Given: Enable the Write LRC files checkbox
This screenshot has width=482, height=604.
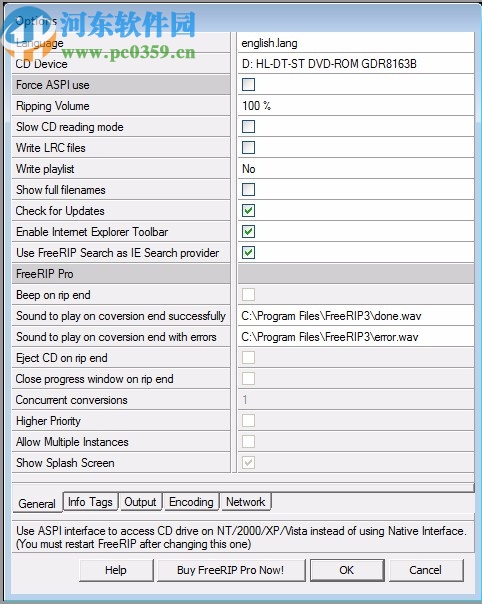Looking at the screenshot, I should (248, 148).
